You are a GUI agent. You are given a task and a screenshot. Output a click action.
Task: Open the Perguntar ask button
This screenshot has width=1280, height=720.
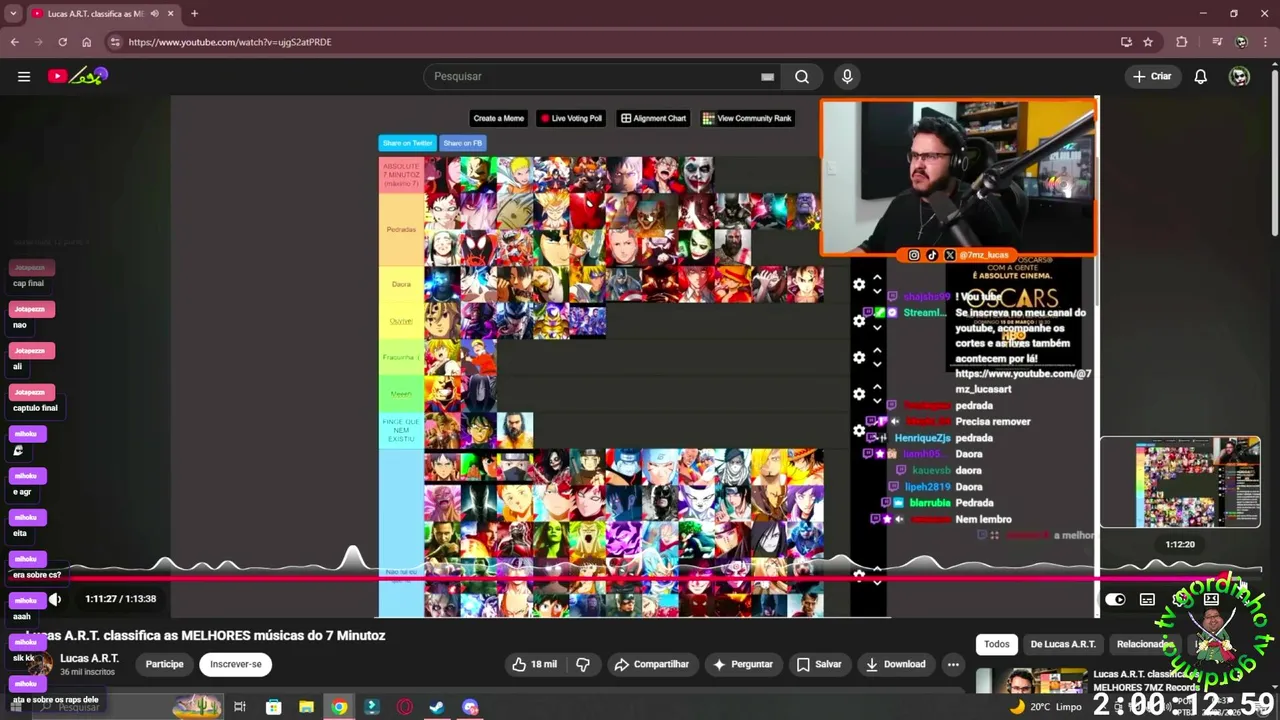pyautogui.click(x=743, y=664)
